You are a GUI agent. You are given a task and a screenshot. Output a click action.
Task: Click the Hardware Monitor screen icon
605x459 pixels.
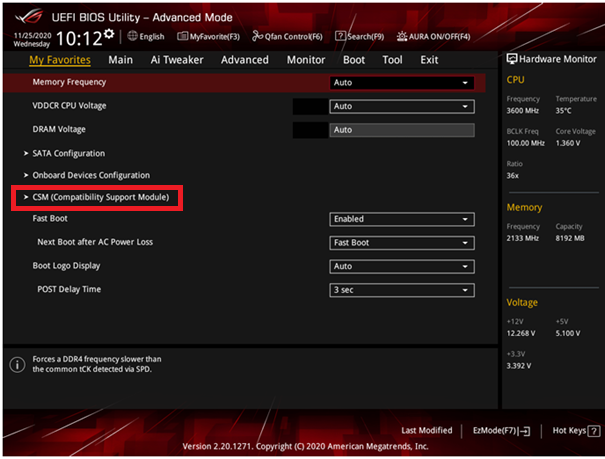512,59
